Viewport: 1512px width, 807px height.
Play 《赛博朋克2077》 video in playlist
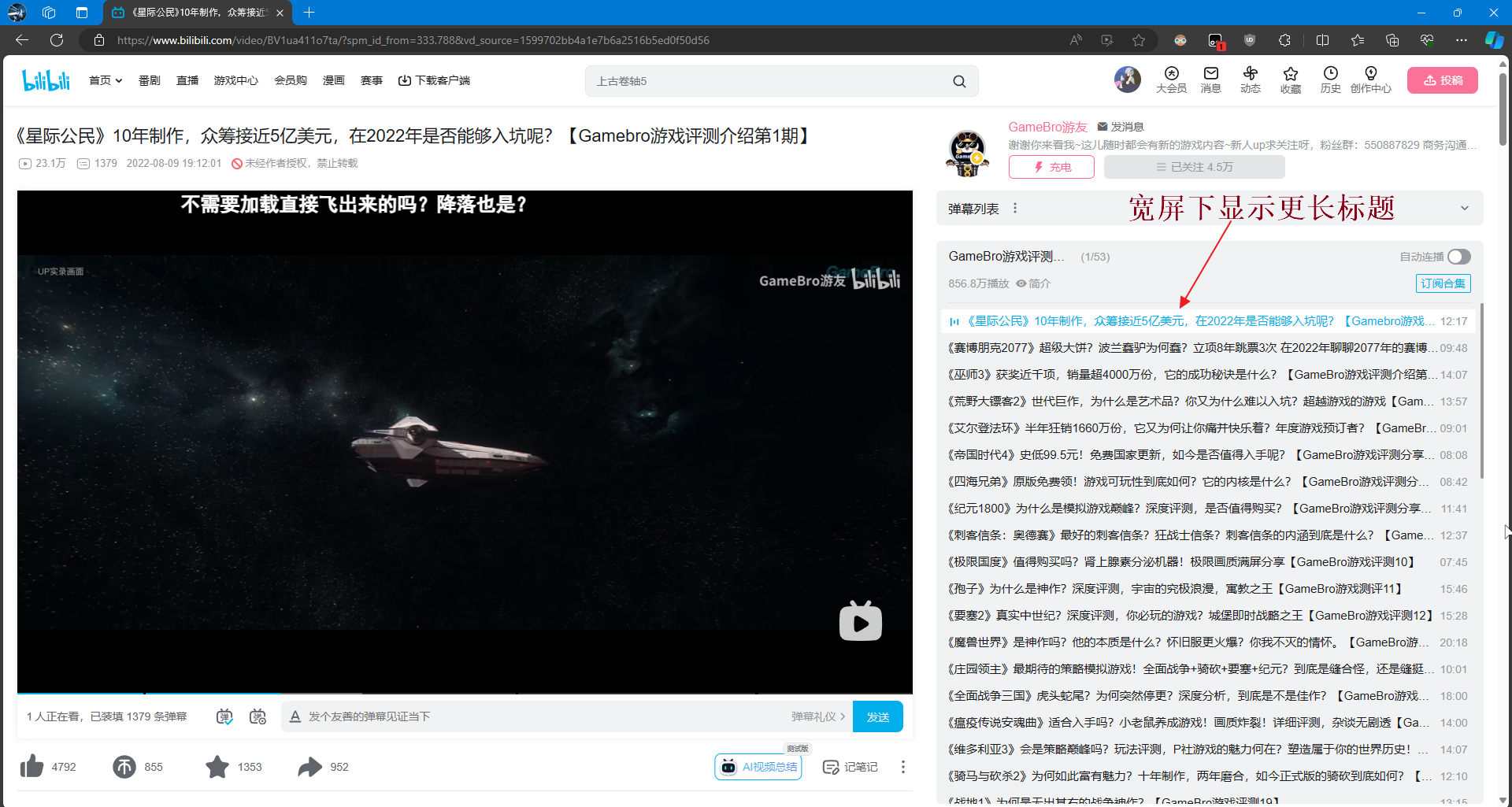pyautogui.click(x=1207, y=348)
